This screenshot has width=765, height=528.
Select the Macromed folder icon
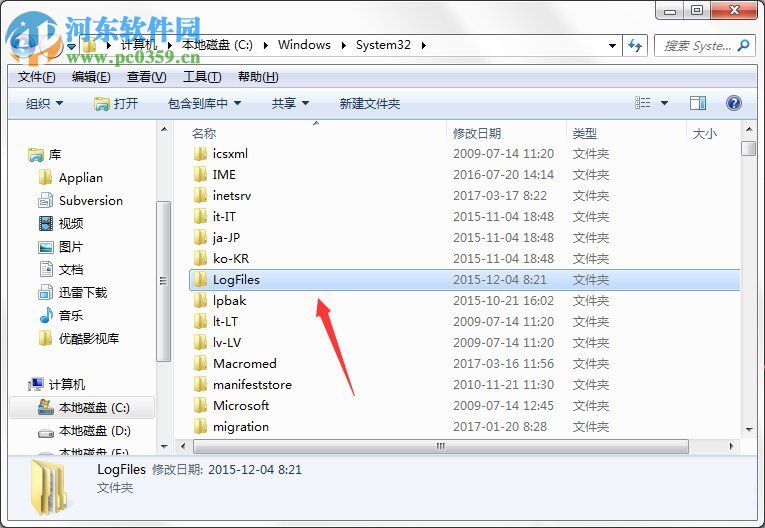click(x=200, y=364)
